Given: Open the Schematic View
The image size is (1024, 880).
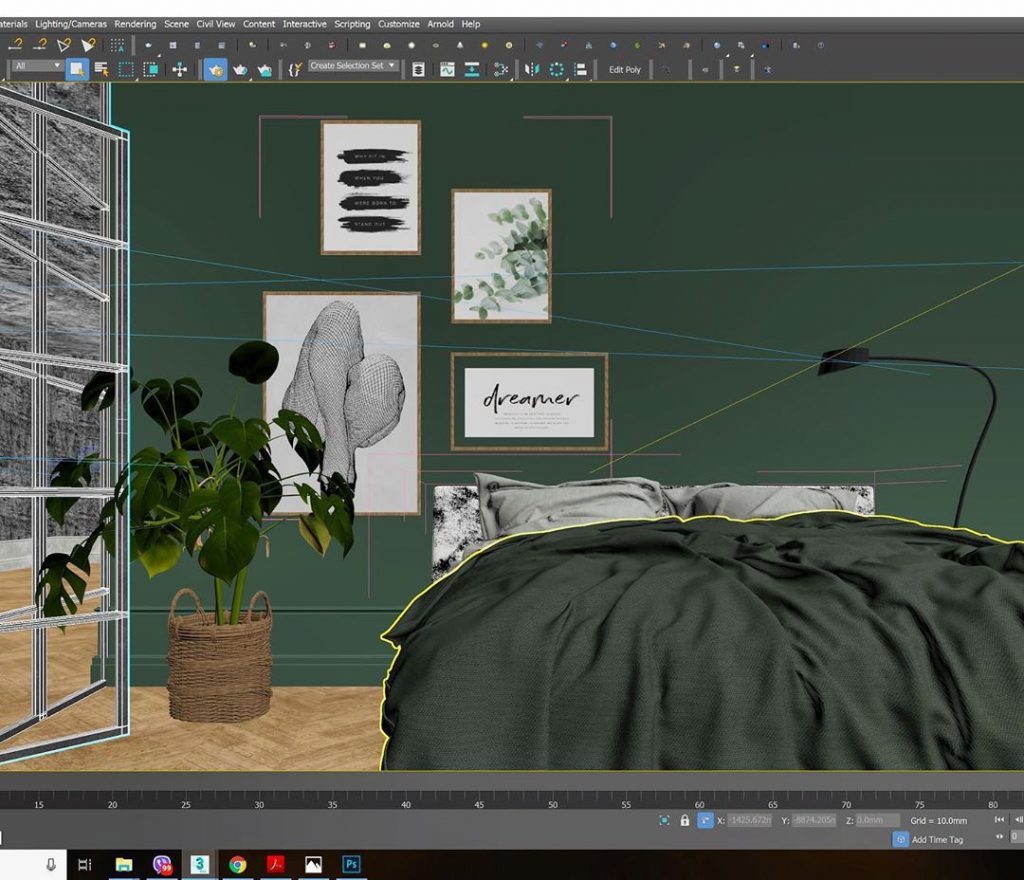Looking at the screenshot, I should (501, 69).
